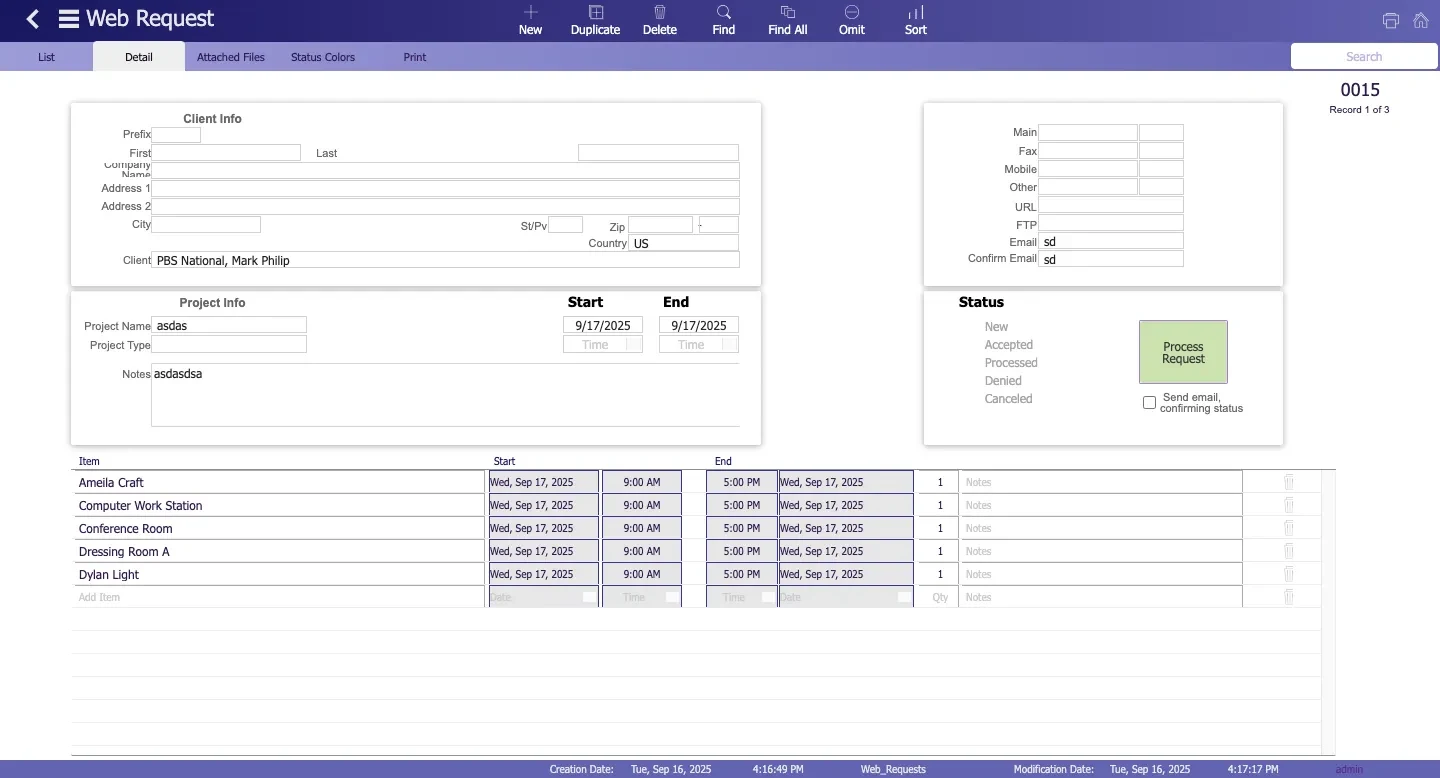Click the Confirm Email field
The image size is (1440, 778).
tap(1111, 259)
